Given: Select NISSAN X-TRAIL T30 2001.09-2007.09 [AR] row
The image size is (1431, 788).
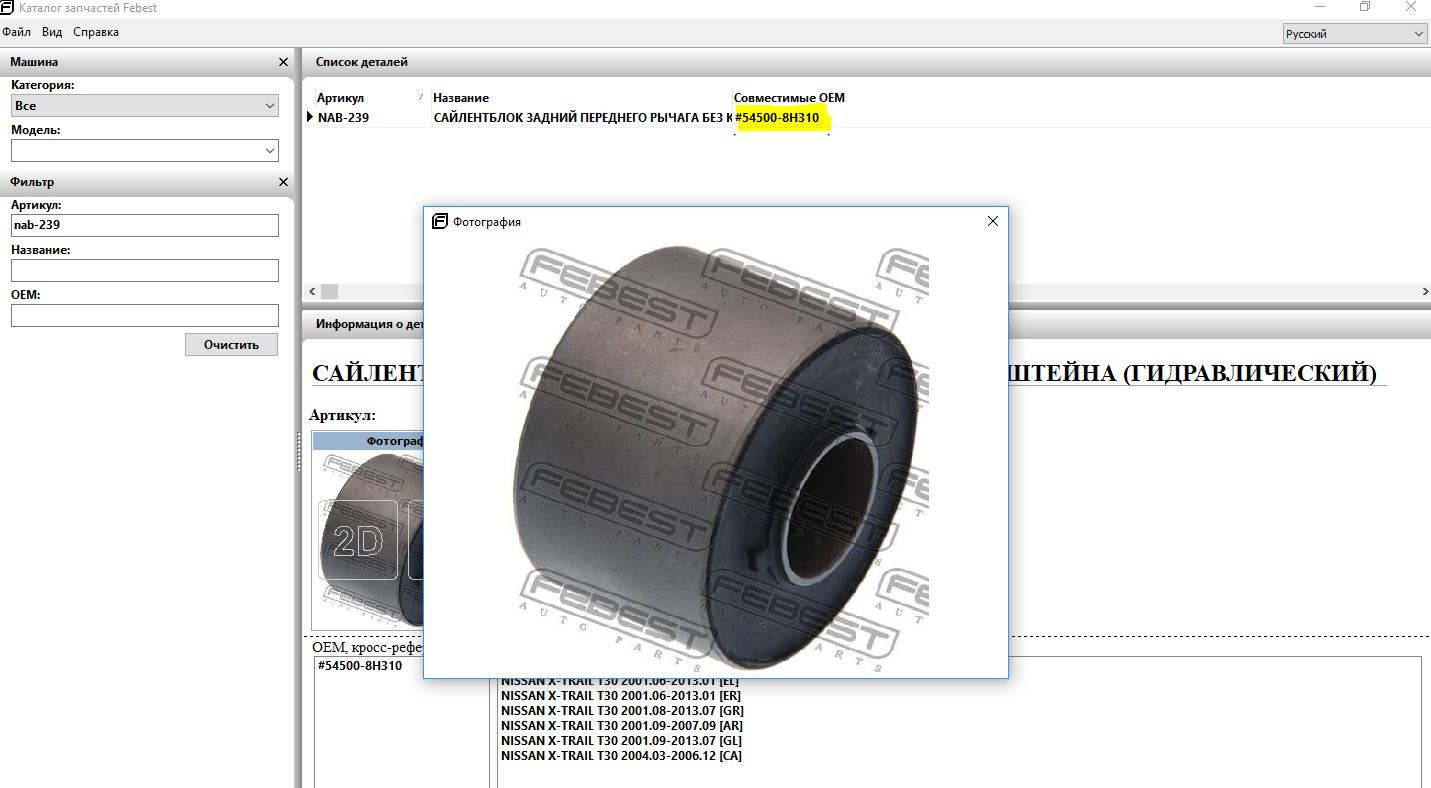Looking at the screenshot, I should pos(622,726).
